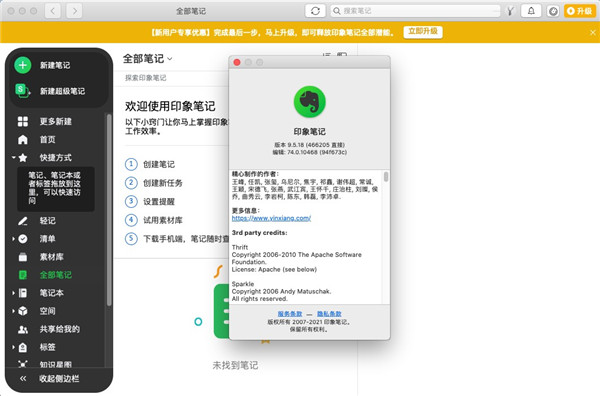Go back with the left arrow button

pyautogui.click(x=52, y=11)
